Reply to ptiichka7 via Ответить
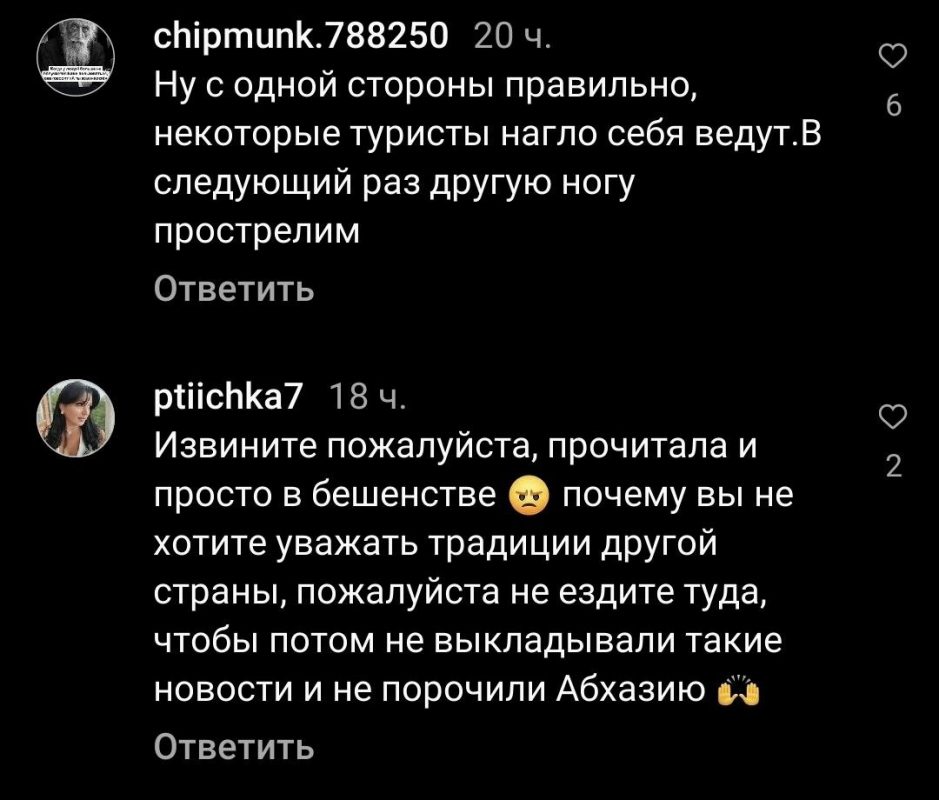The image size is (939, 800). pos(234,747)
